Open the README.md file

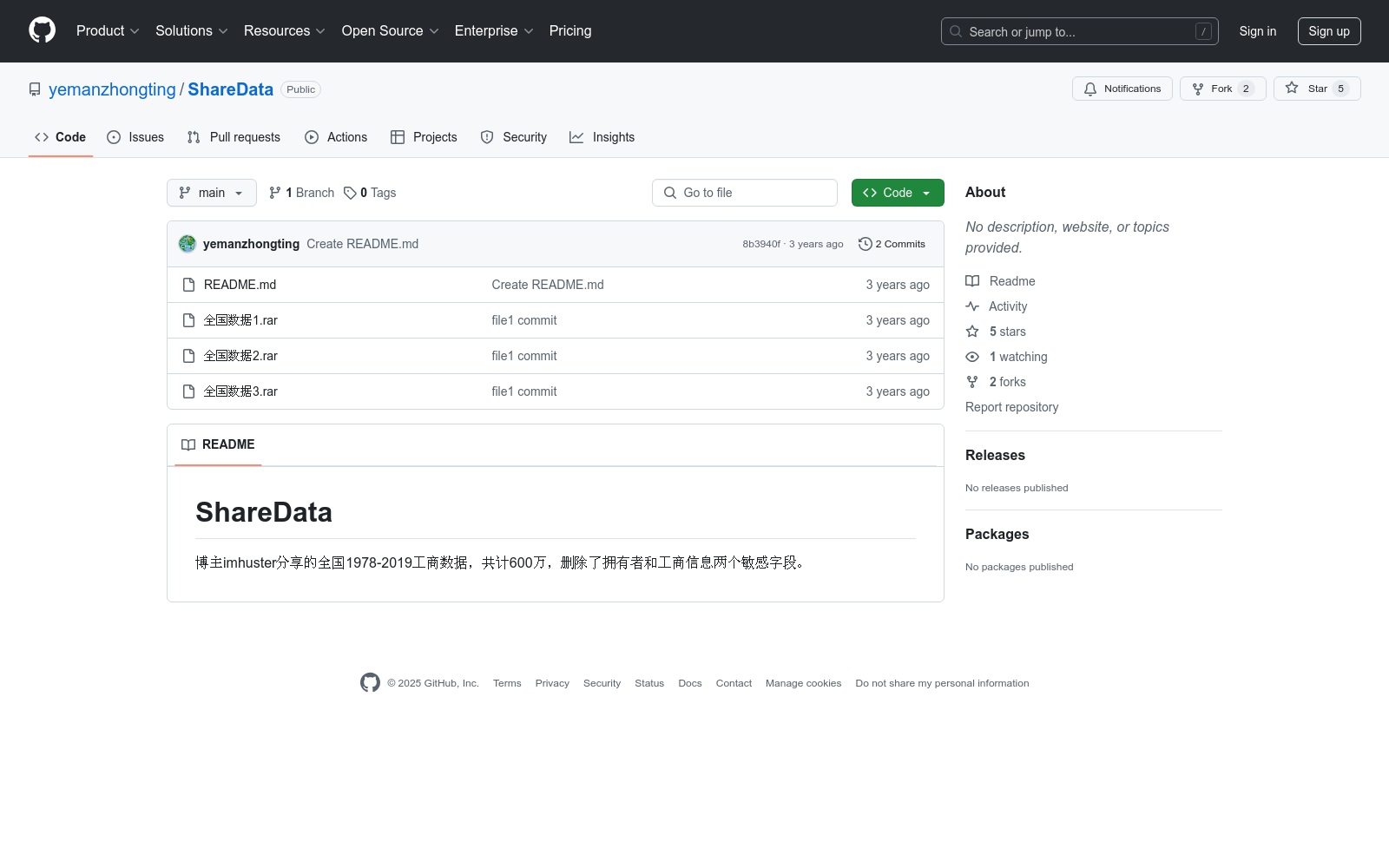pos(240,285)
